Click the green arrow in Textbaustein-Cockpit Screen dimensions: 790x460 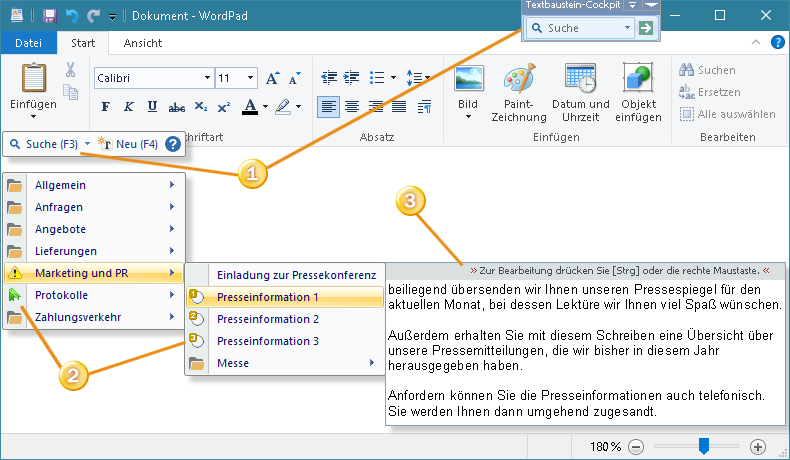pyautogui.click(x=646, y=29)
